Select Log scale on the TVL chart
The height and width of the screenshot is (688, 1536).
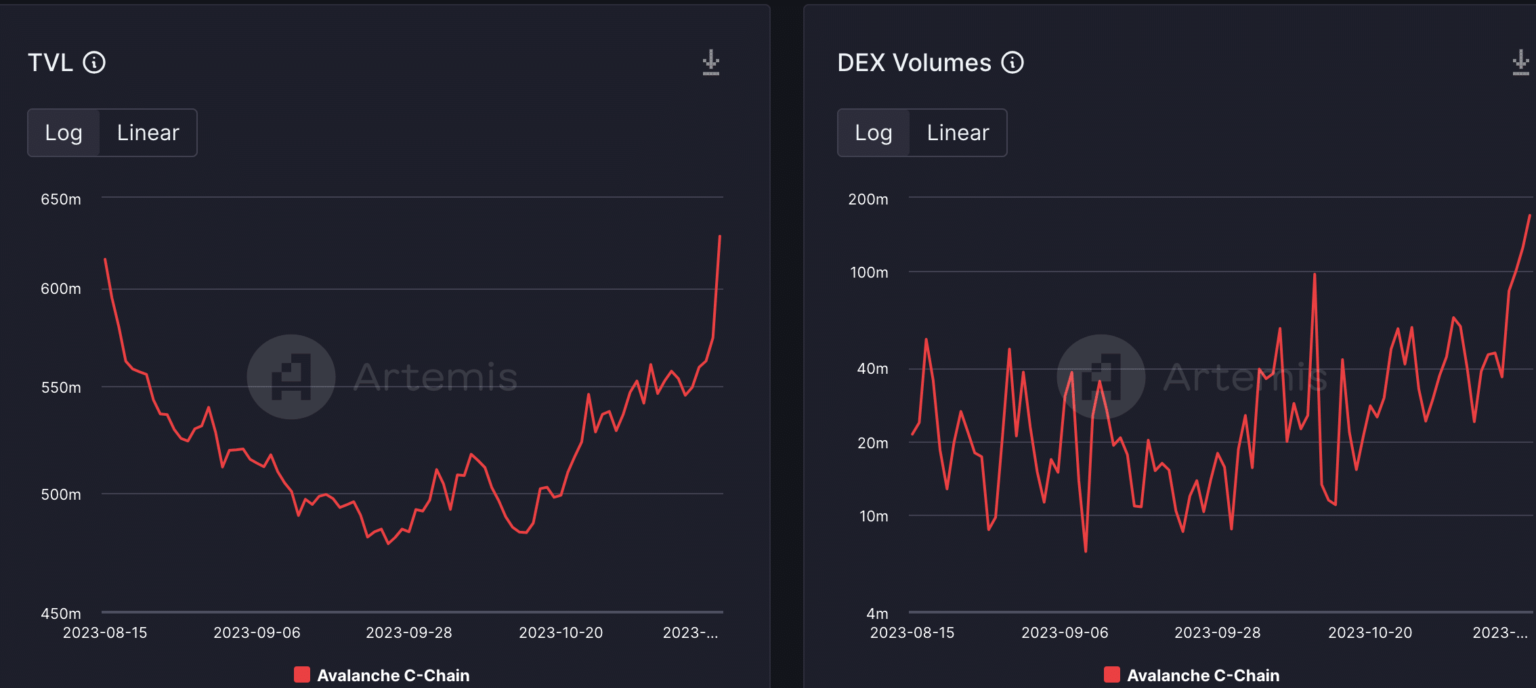pyautogui.click(x=64, y=133)
